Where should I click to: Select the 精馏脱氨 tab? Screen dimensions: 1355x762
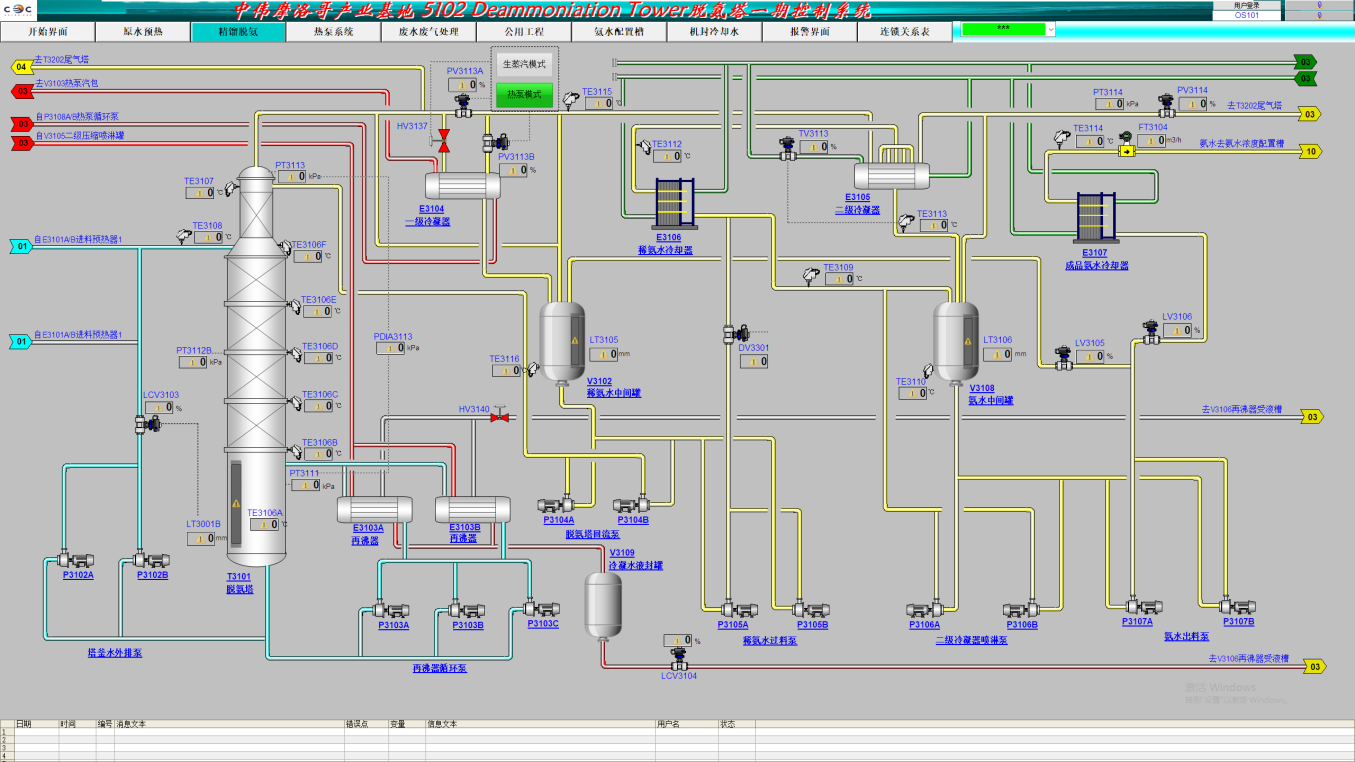point(238,31)
